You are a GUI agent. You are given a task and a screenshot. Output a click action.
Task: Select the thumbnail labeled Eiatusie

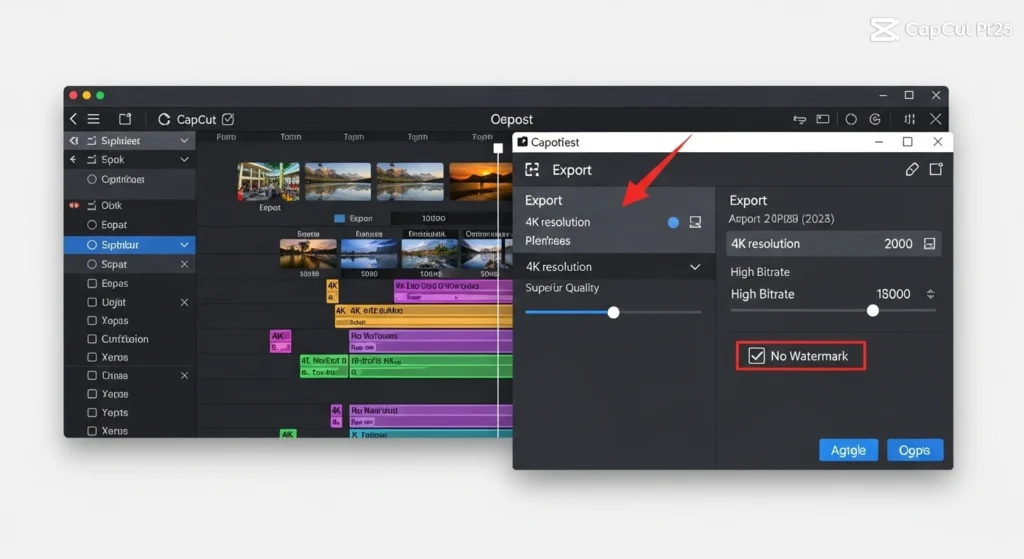click(368, 253)
